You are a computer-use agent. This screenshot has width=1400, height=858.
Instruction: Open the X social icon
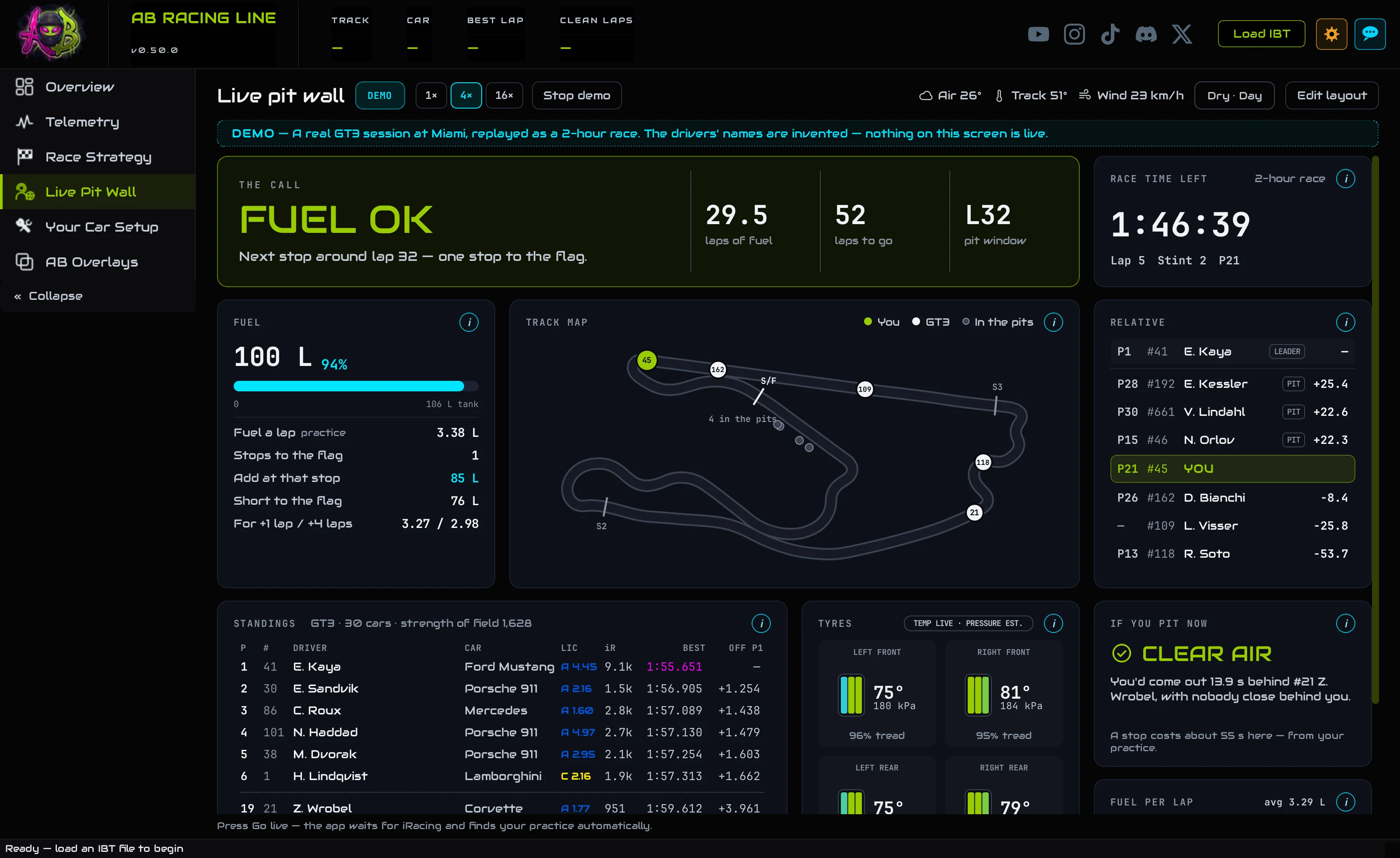[1182, 34]
